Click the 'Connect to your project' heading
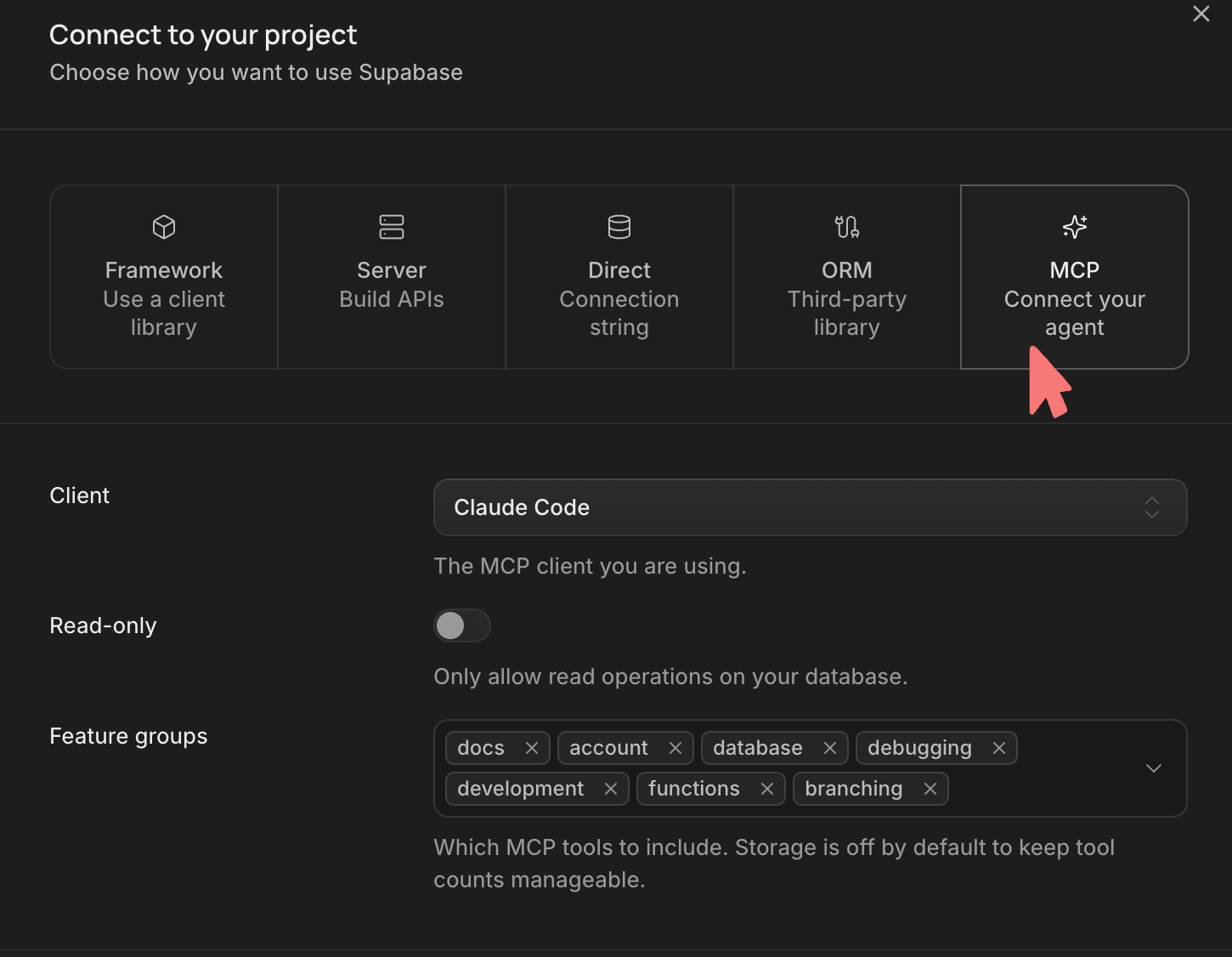 point(203,35)
